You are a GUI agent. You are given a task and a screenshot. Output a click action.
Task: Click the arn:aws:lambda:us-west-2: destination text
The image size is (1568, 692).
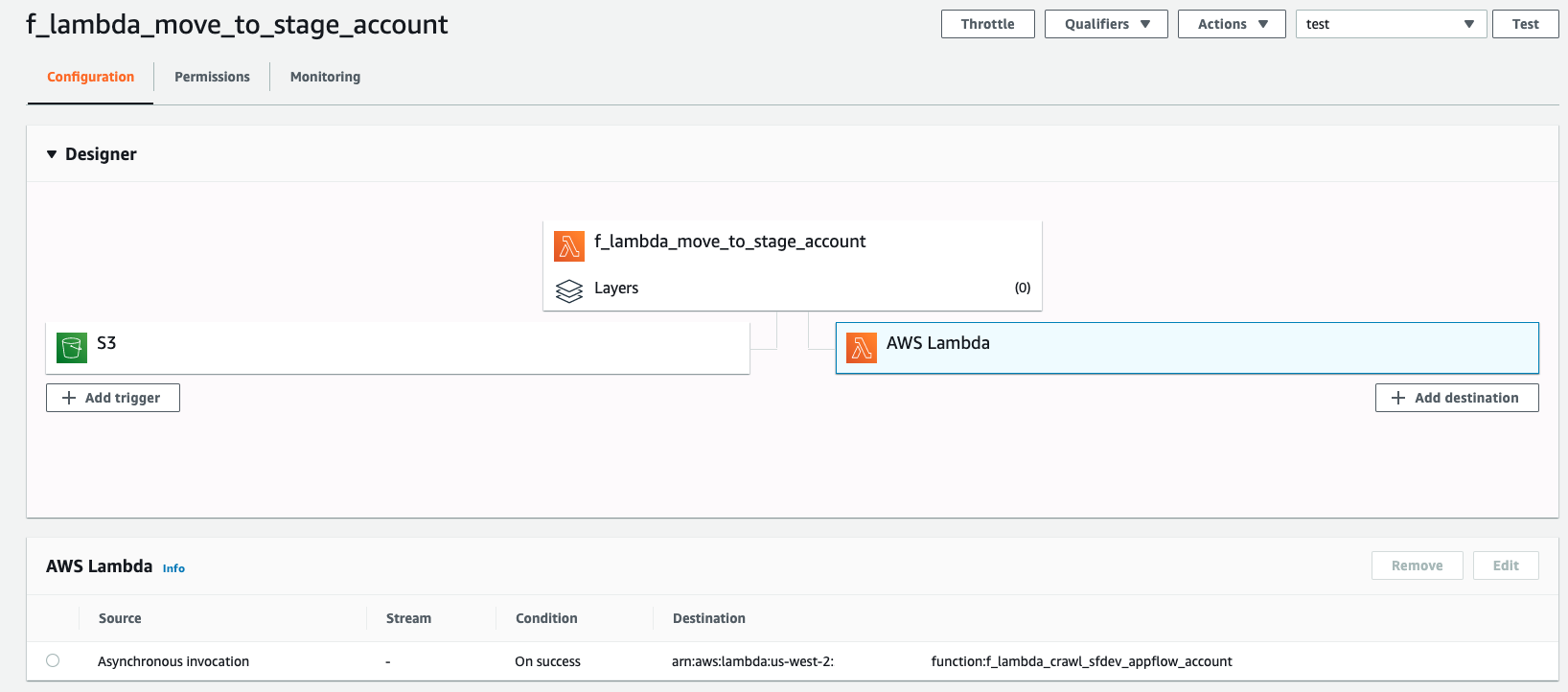point(752,661)
